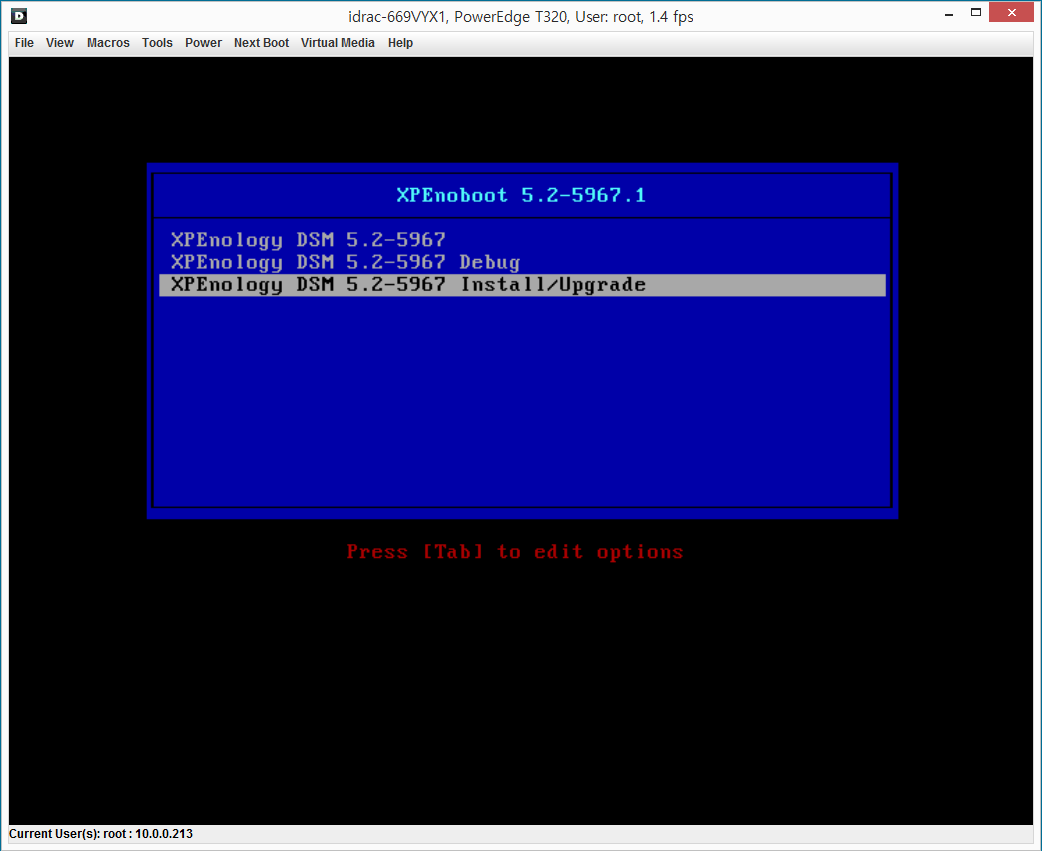This screenshot has height=851, width=1042.
Task: Open the Power menu
Action: click(x=203, y=43)
